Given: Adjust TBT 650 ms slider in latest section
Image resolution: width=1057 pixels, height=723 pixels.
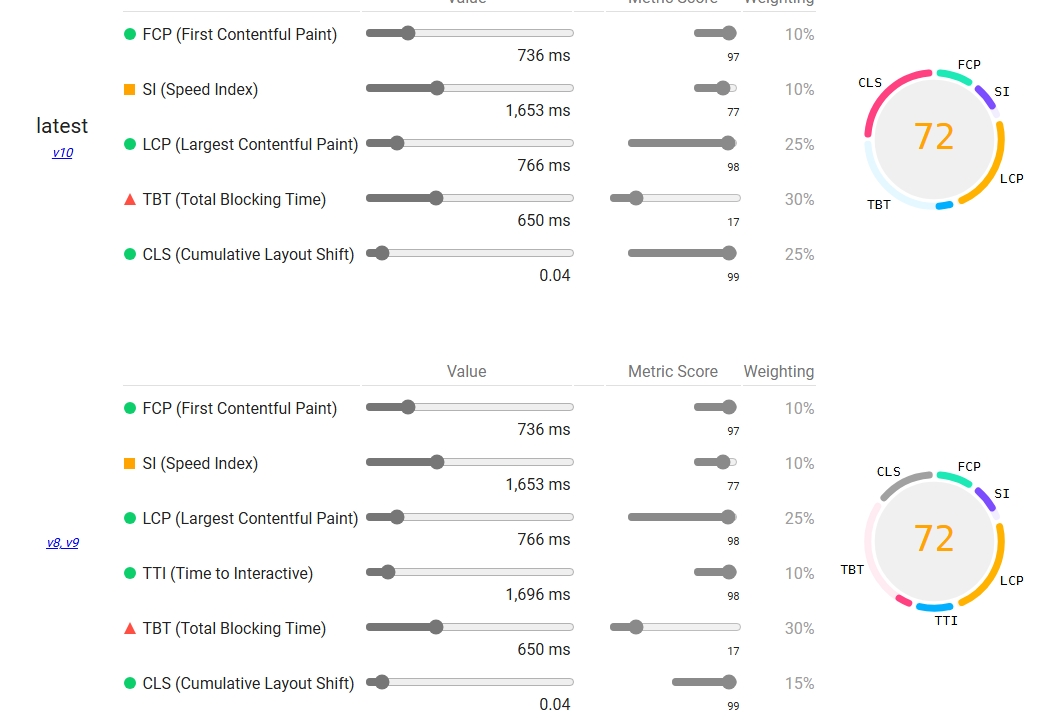Looking at the screenshot, I should coord(470,198).
